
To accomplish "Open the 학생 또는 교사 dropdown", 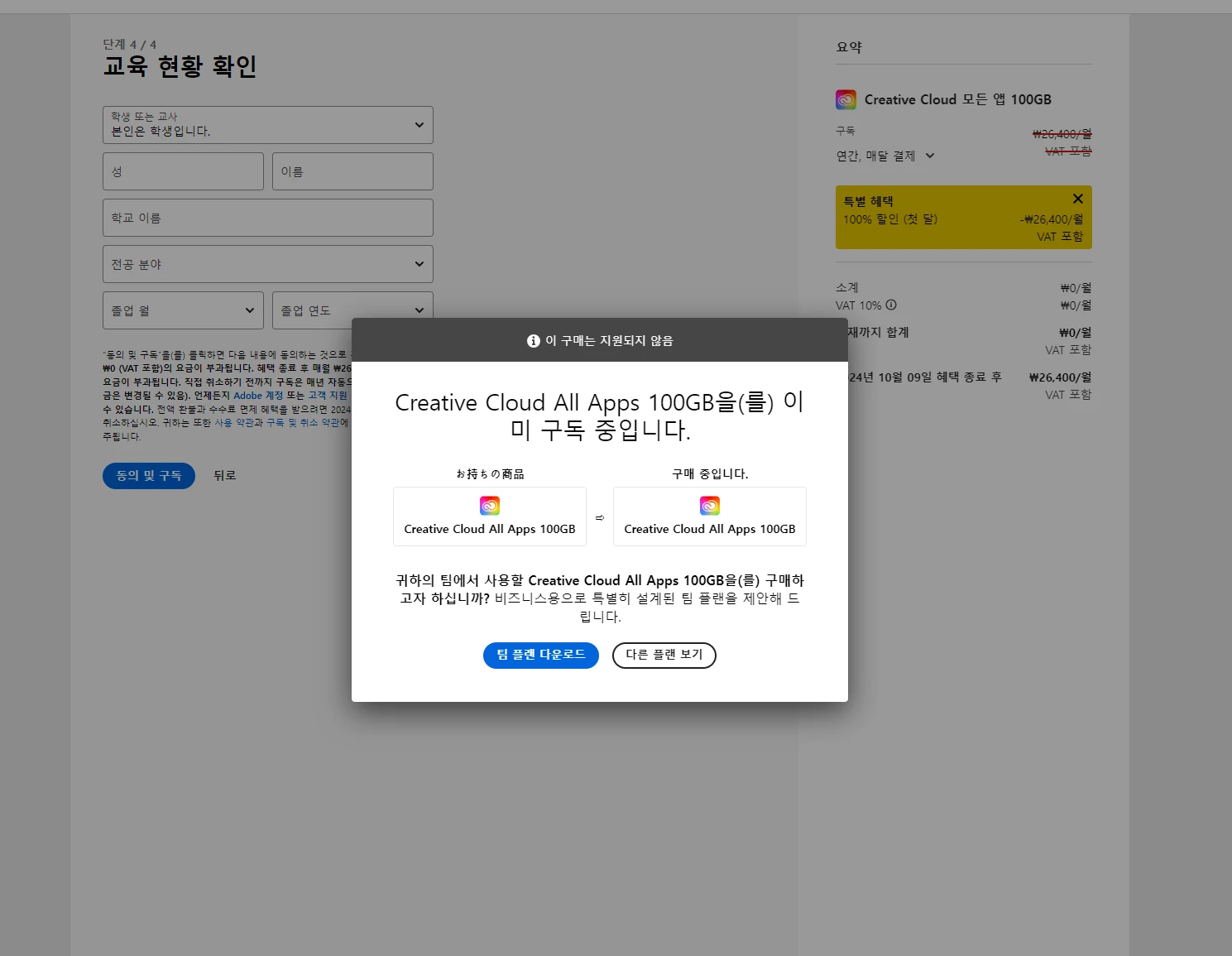I will (268, 125).
